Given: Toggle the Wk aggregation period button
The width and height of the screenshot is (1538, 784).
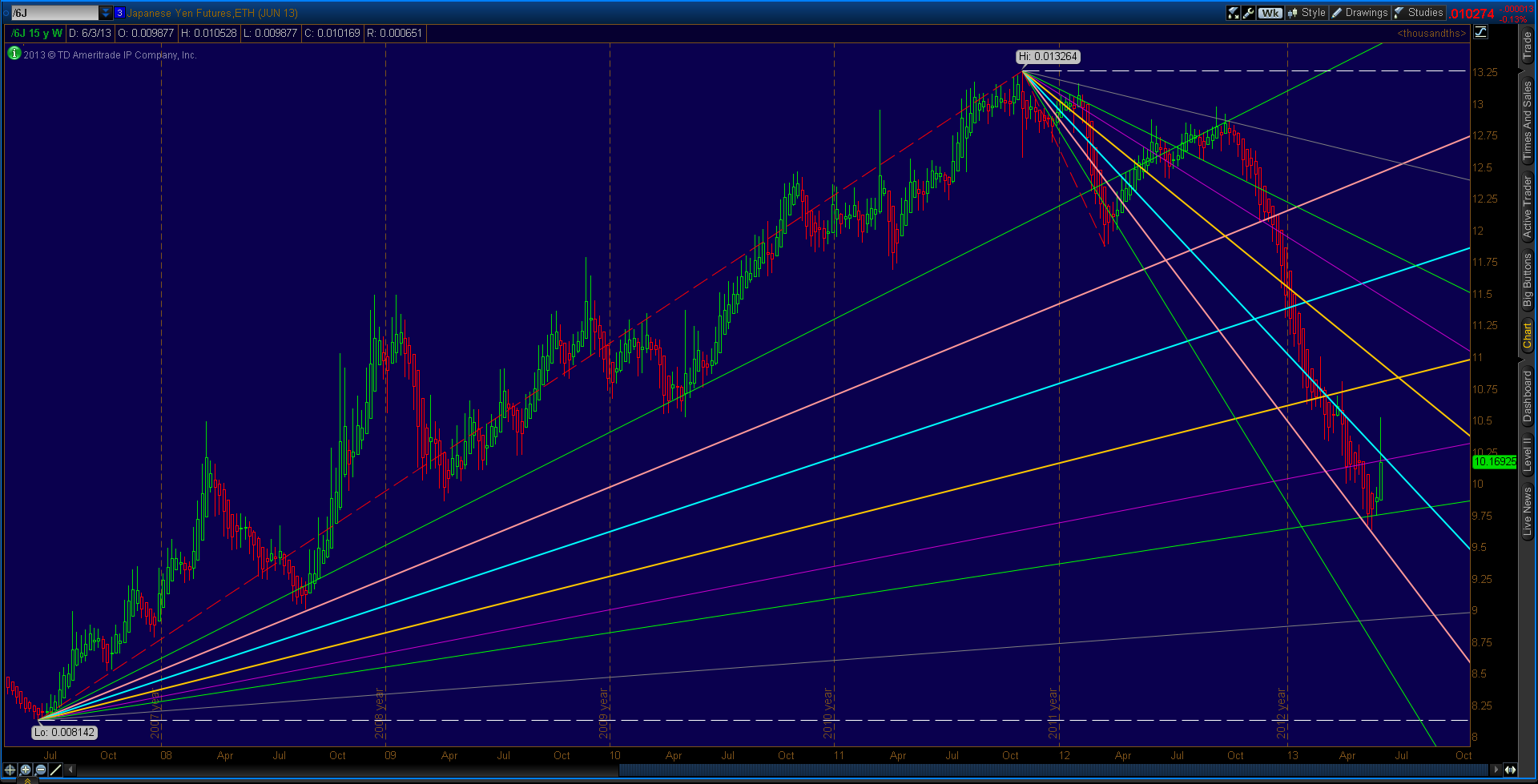Looking at the screenshot, I should click(1270, 12).
